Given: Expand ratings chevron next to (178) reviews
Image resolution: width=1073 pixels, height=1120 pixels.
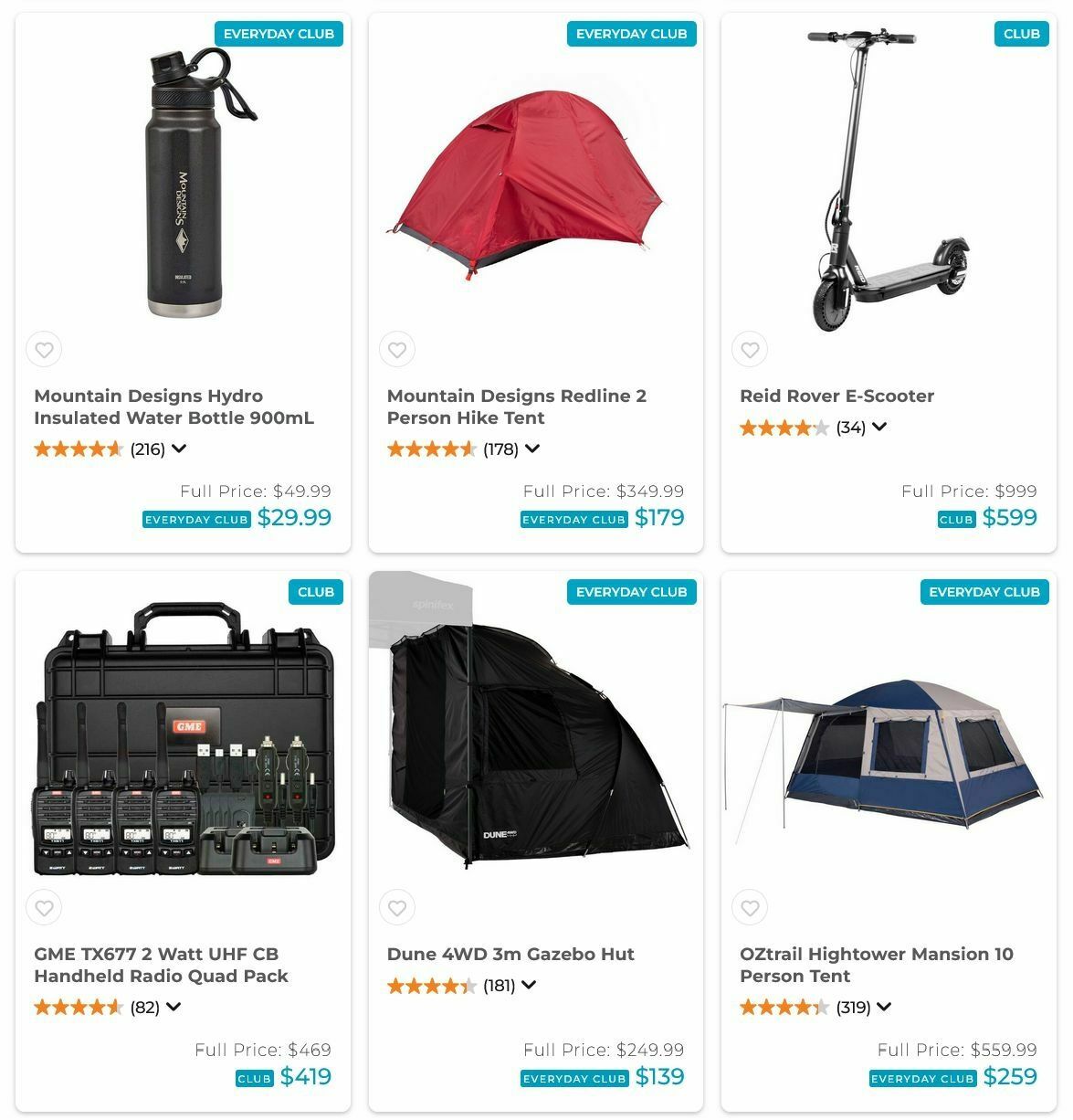Looking at the screenshot, I should tap(532, 449).
